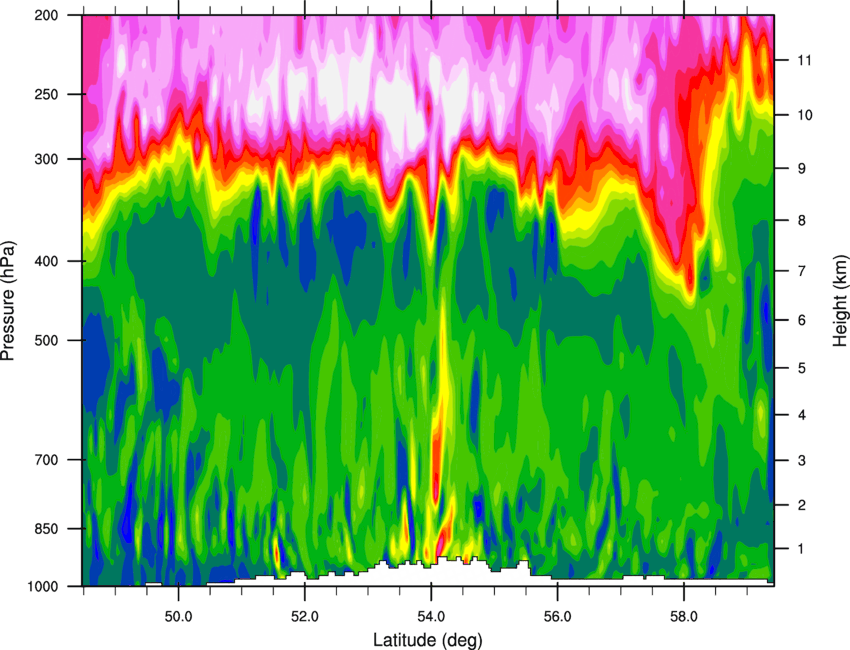Click the '50.0' latitude label
This screenshot has height=650, width=850.
point(178,616)
